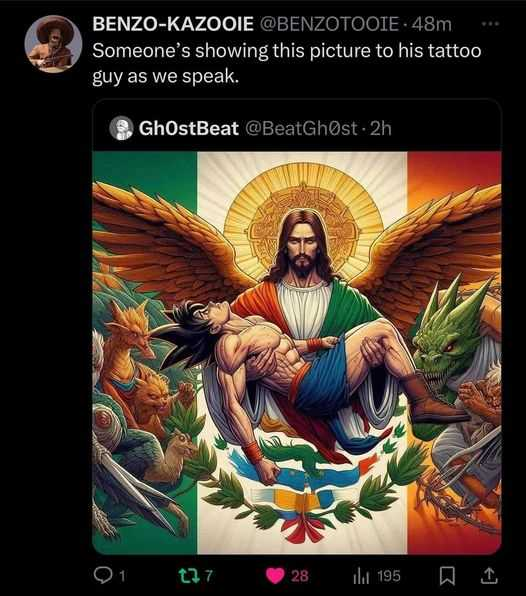Open the @BENZOTOOIE handle link

[x=329, y=24]
